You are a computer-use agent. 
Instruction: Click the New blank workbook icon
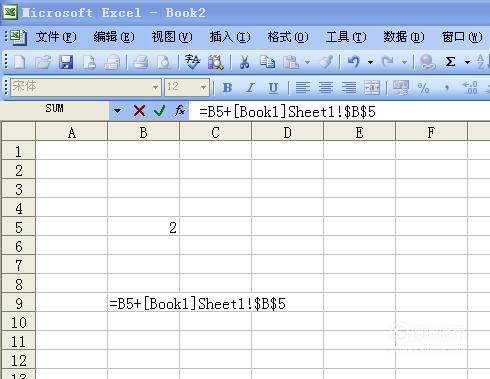[x=19, y=62]
